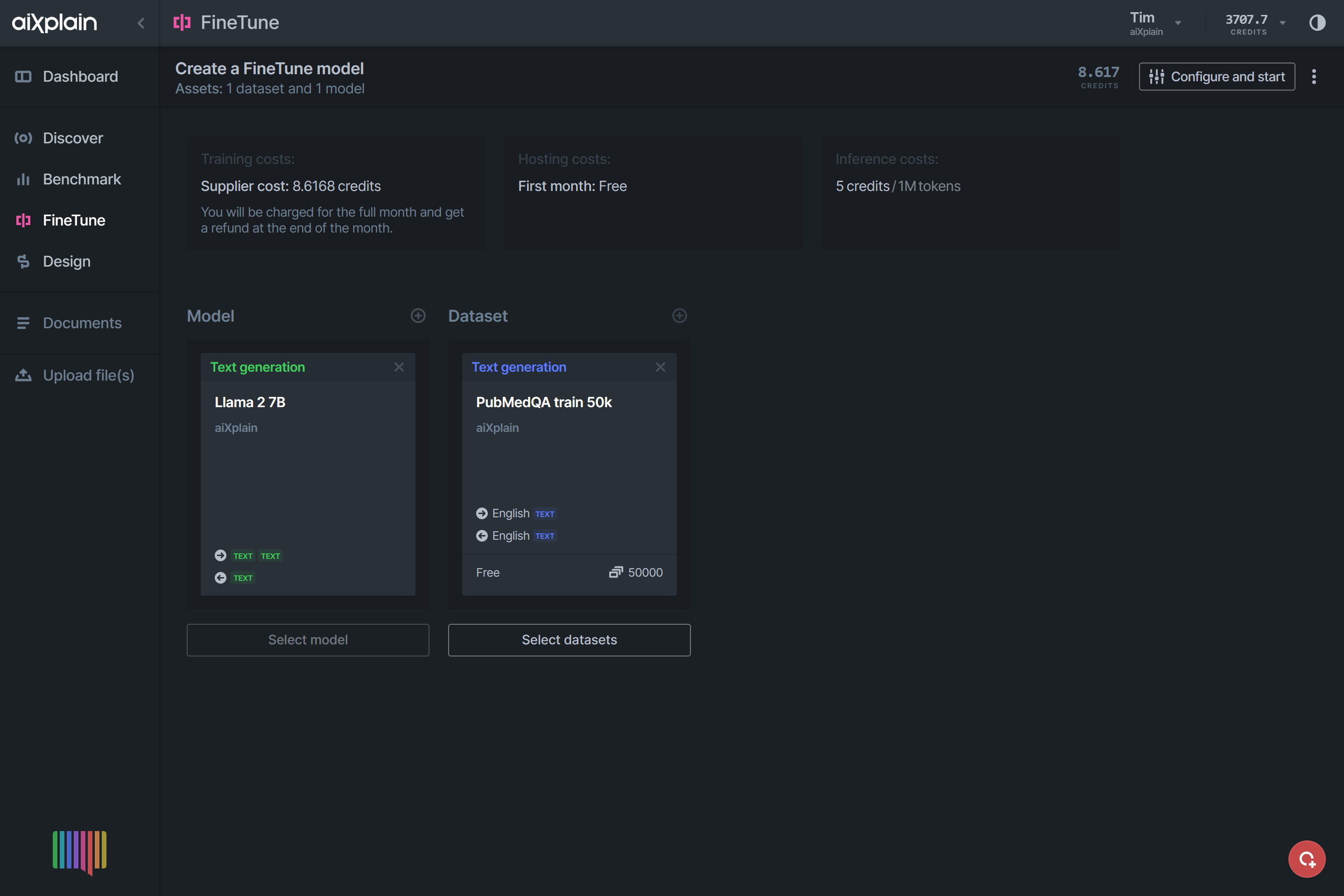Image resolution: width=1344 pixels, height=896 pixels.
Task: Open Design in the sidebar
Action: click(80, 261)
